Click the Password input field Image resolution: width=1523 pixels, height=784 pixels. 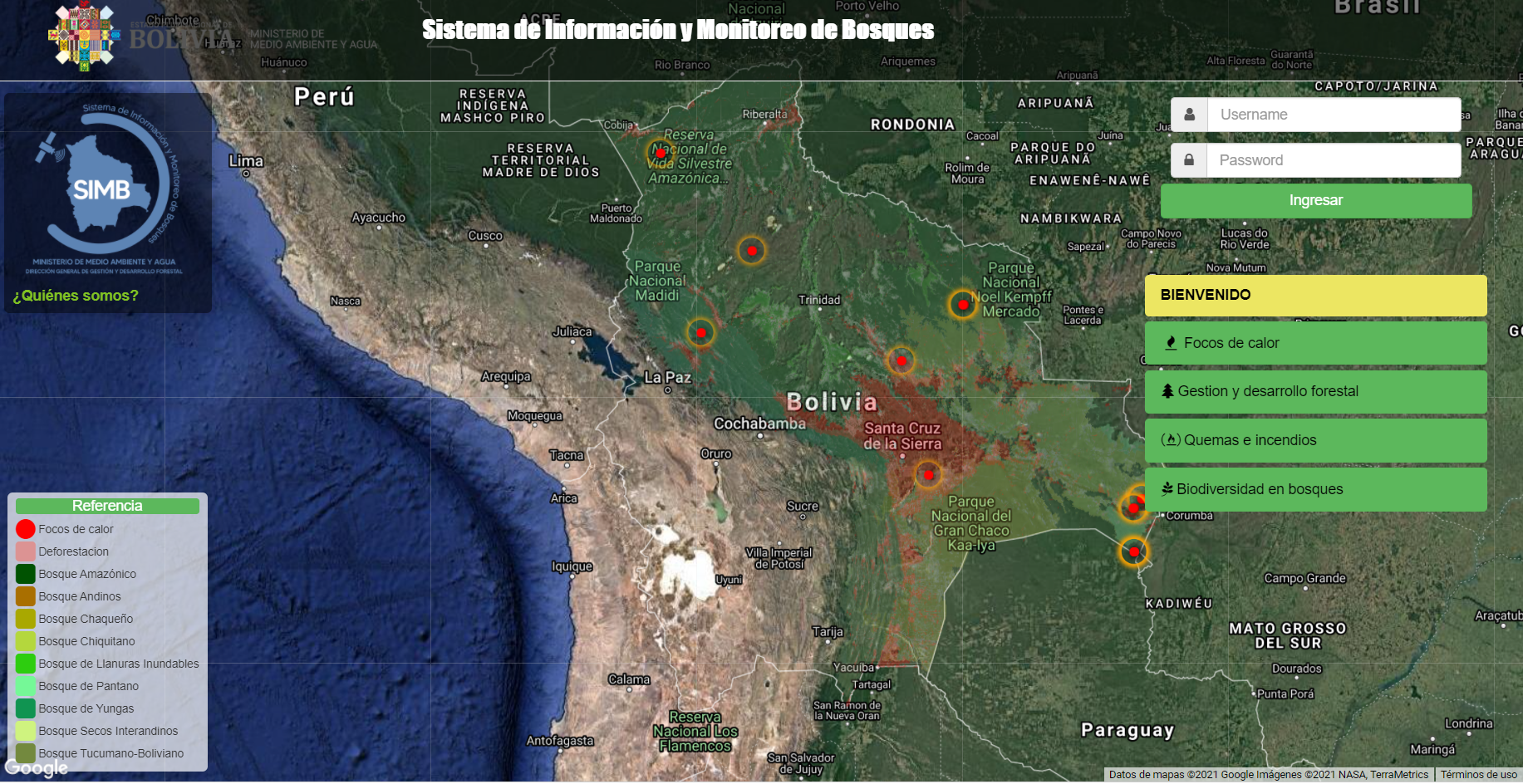pos(1334,160)
